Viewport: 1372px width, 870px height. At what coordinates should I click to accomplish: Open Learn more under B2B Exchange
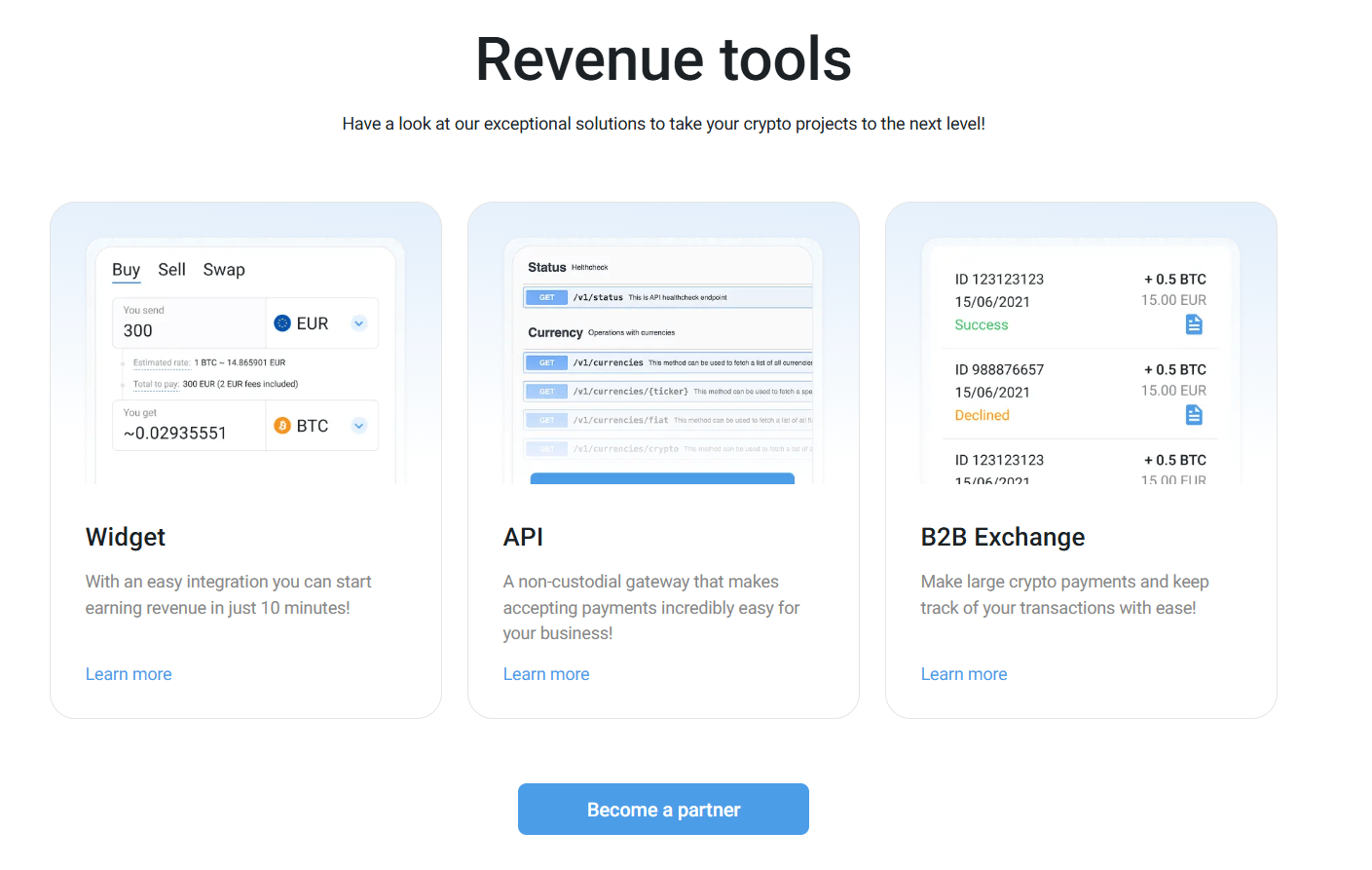pos(964,674)
